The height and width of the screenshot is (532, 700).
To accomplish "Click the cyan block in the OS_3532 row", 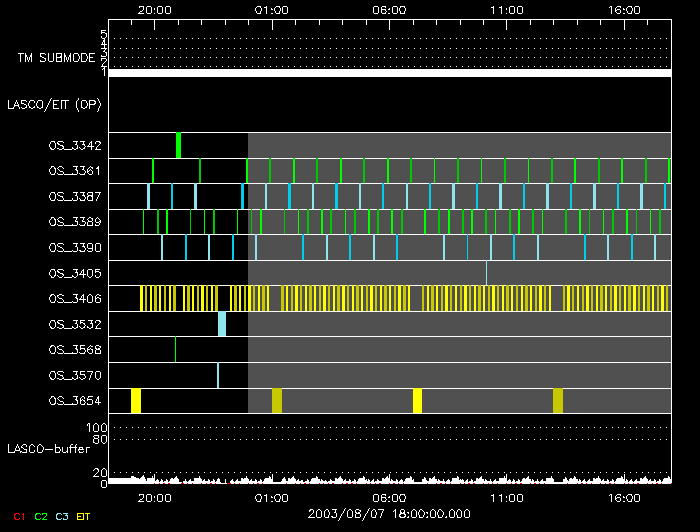I will (x=222, y=324).
